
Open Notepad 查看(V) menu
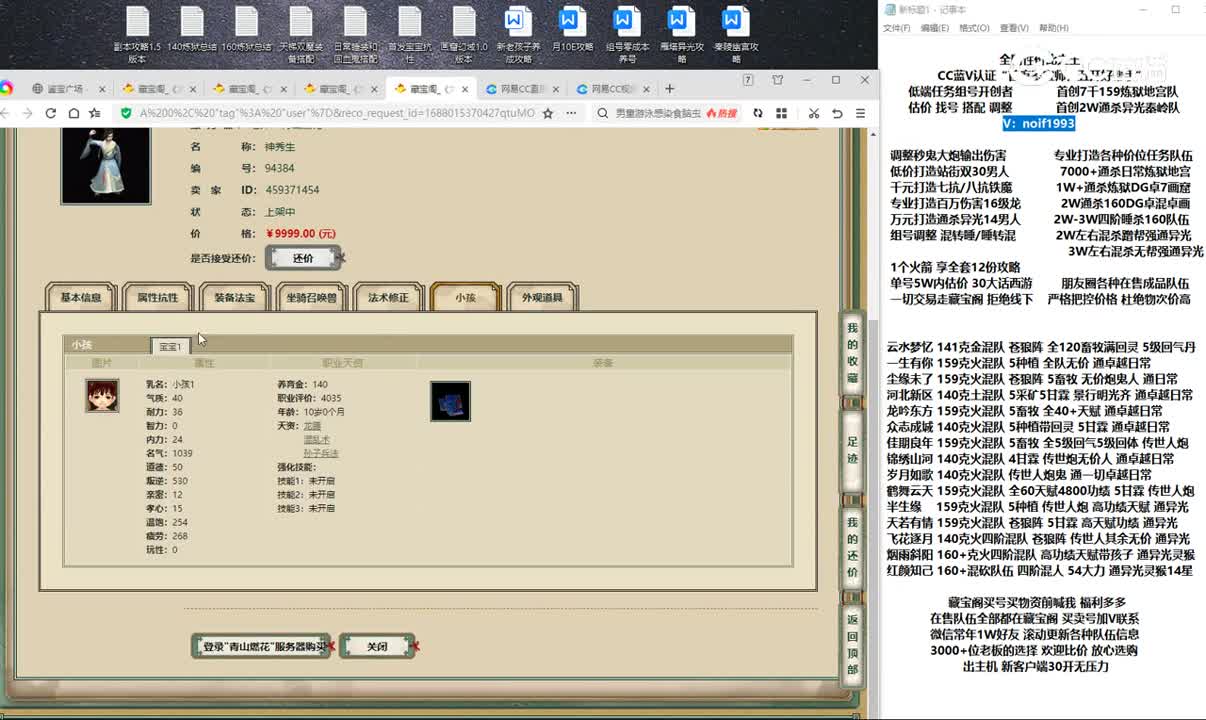pyautogui.click(x=1014, y=28)
